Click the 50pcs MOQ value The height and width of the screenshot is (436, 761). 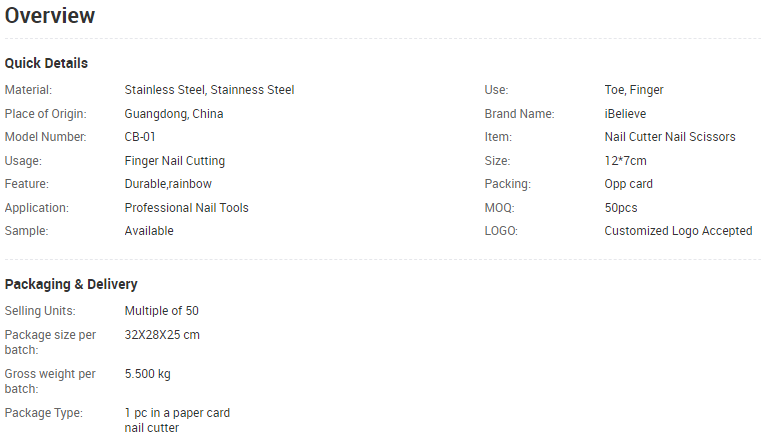[x=621, y=208]
